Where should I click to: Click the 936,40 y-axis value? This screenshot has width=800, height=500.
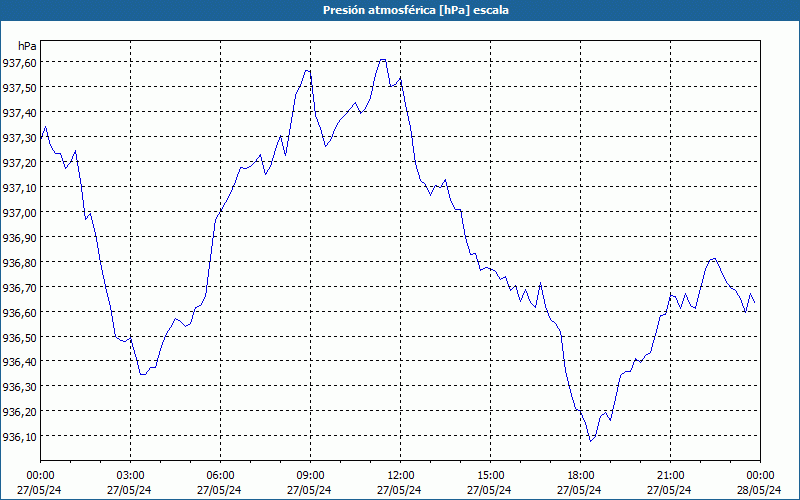pyautogui.click(x=19, y=361)
